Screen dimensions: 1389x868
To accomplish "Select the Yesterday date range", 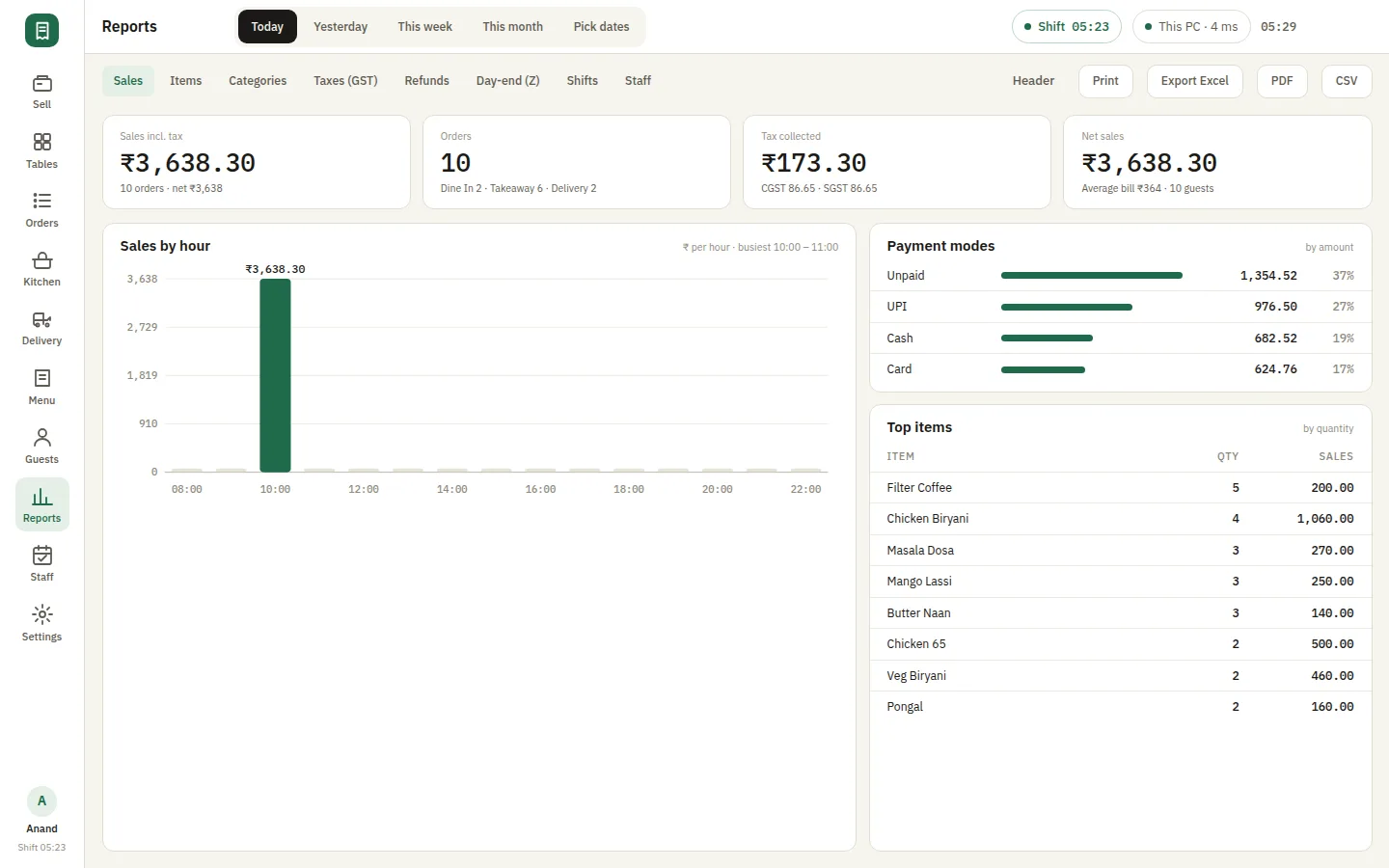I will 340,27.
